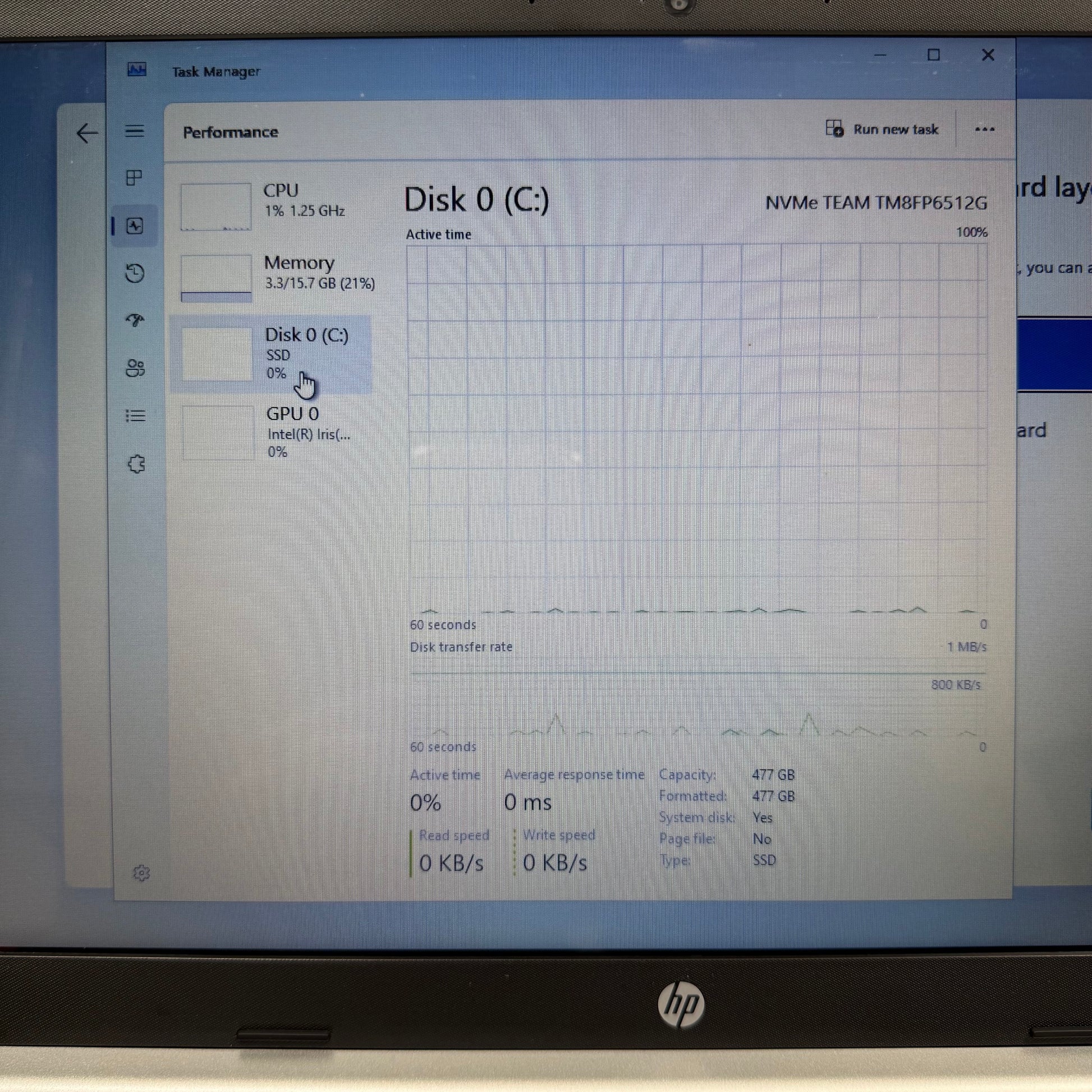The image size is (1092, 1092).
Task: Open the Services puzzle-piece icon
Action: tap(136, 465)
